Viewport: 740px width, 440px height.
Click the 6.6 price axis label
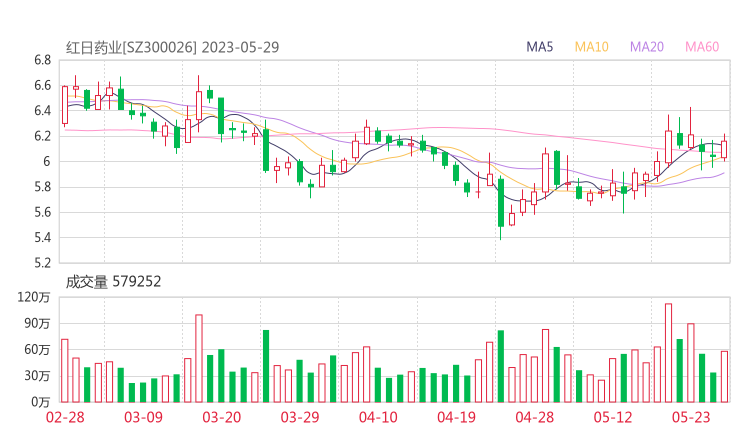pyautogui.click(x=42, y=85)
